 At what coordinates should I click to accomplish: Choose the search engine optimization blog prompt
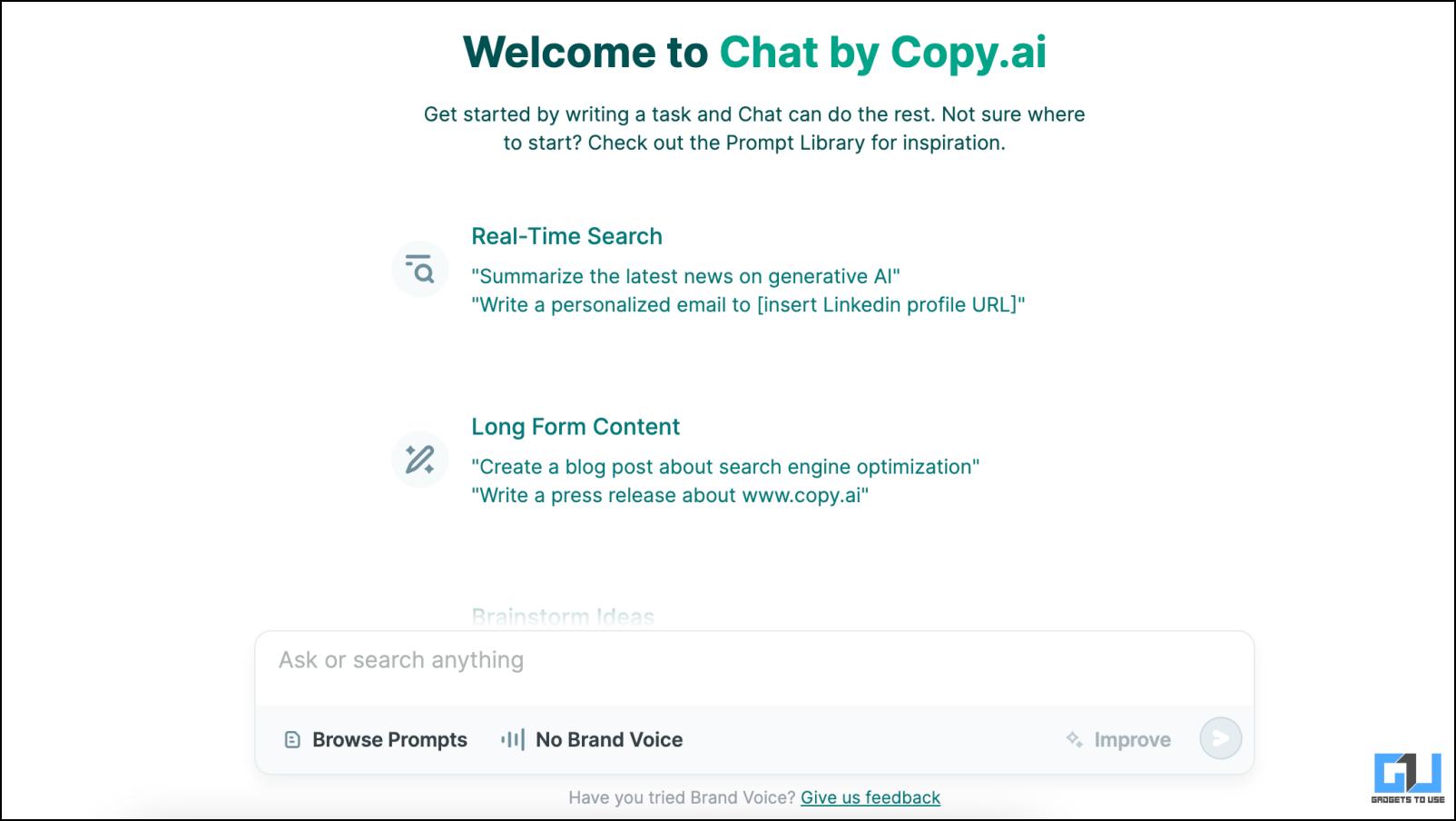pyautogui.click(x=725, y=467)
